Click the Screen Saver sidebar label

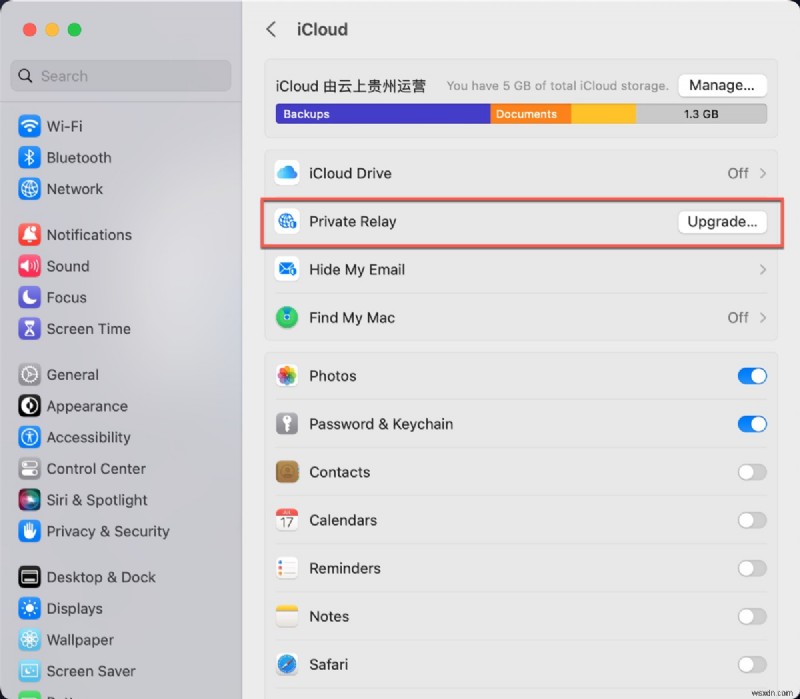click(91, 671)
